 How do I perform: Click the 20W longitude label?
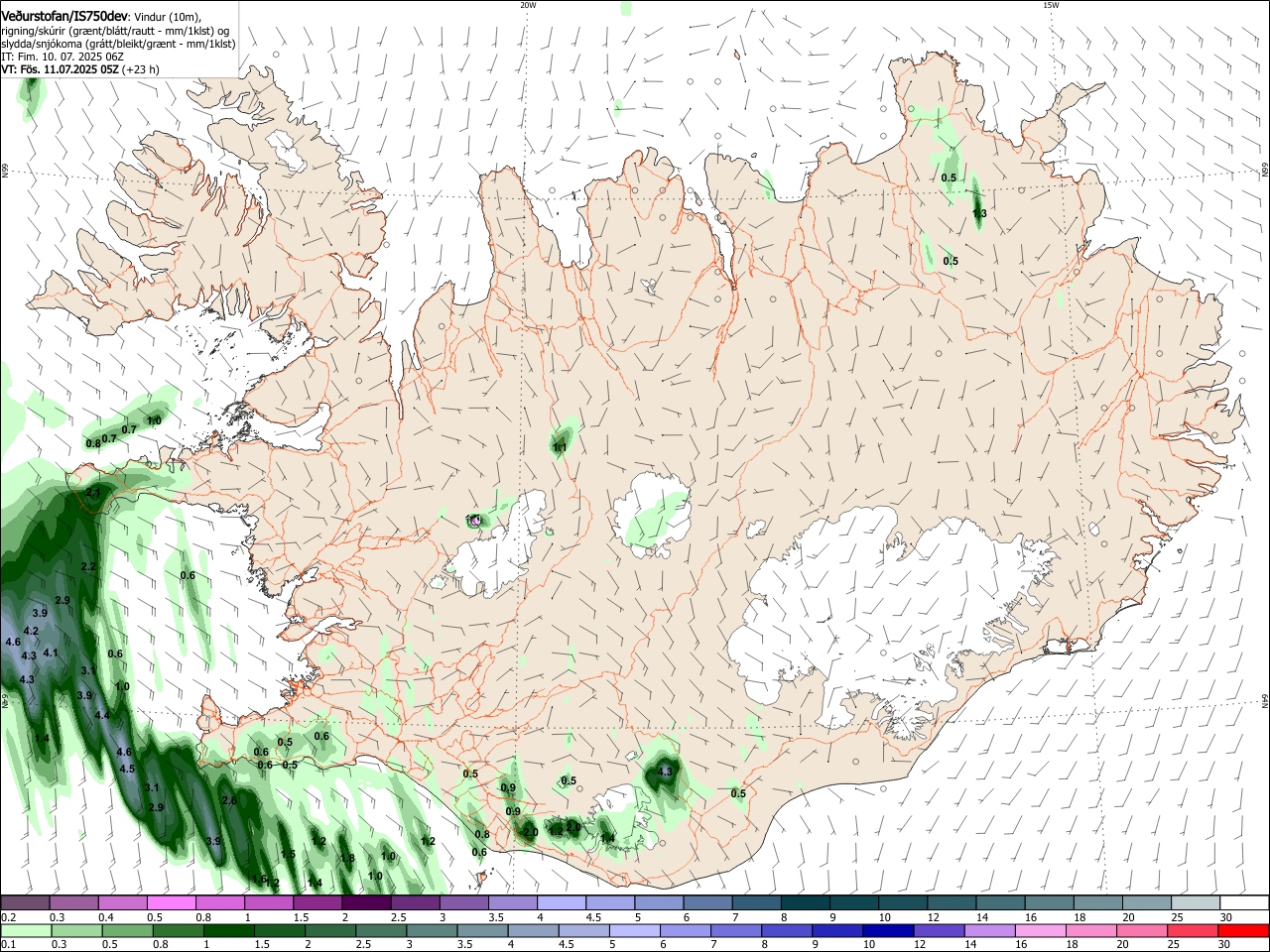[x=528, y=5]
